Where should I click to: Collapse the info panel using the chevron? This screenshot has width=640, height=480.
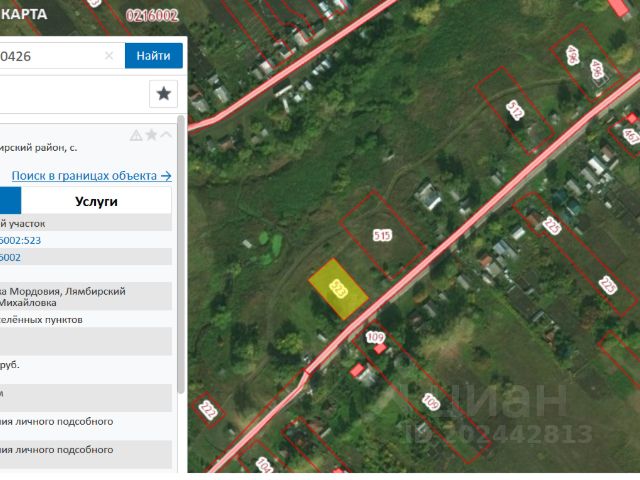click(x=166, y=135)
